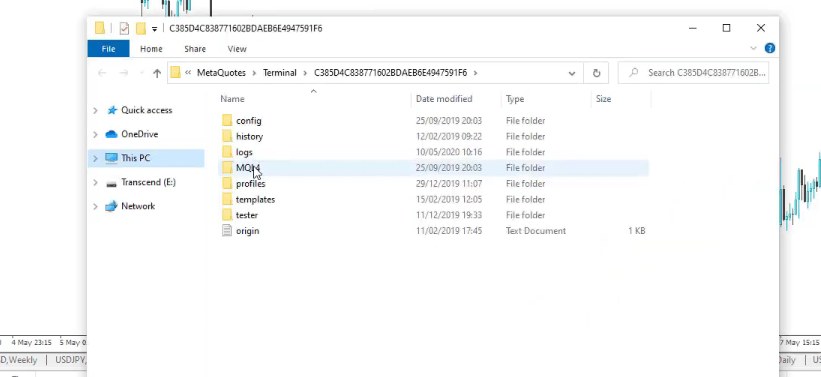This screenshot has height=377, width=821.
Task: Click the This PC monitor icon
Action: click(111, 158)
